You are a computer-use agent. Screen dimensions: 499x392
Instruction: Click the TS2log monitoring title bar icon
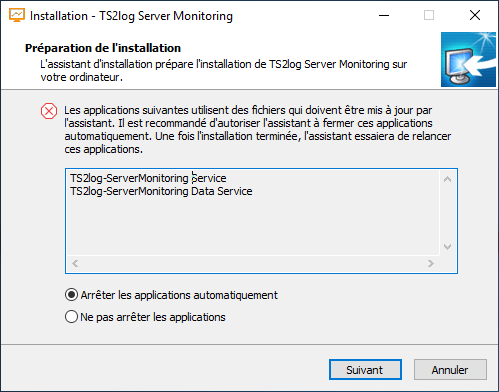17,15
